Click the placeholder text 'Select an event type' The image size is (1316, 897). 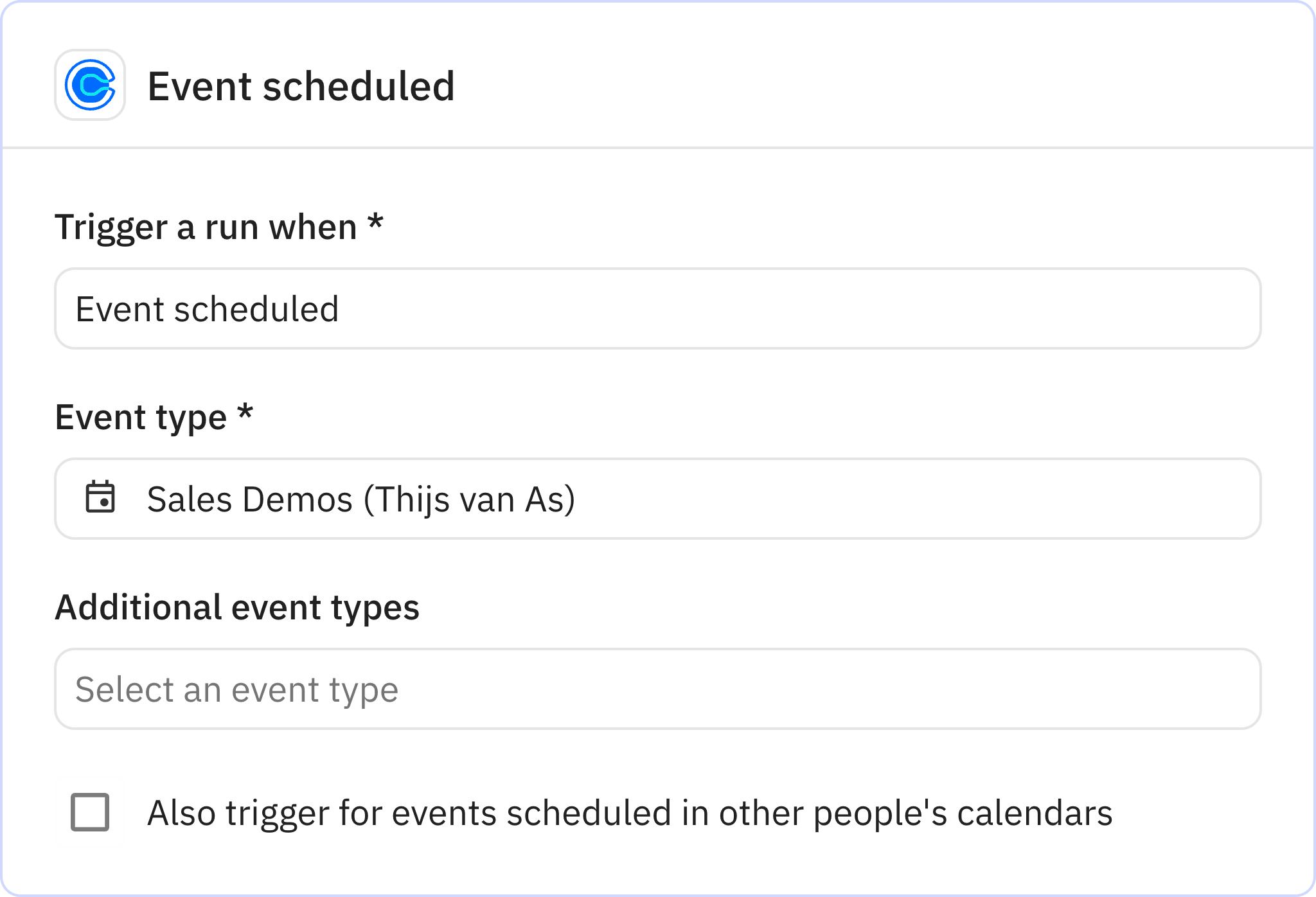(238, 688)
